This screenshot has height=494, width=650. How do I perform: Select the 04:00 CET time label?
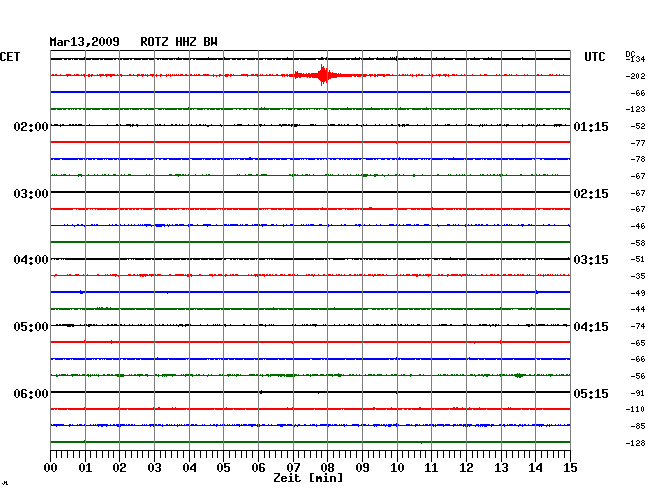point(31,260)
